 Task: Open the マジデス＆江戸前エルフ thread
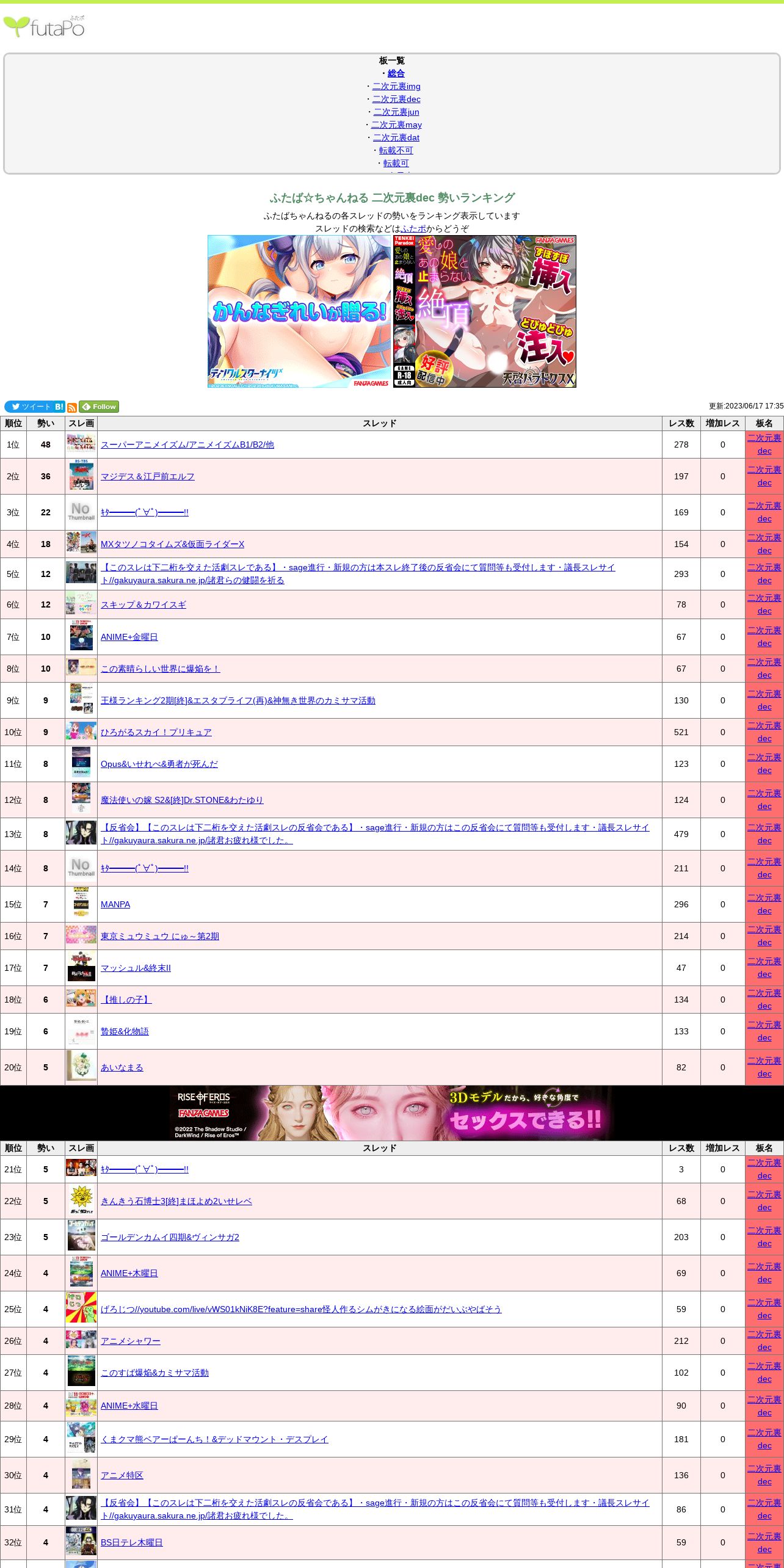148,476
